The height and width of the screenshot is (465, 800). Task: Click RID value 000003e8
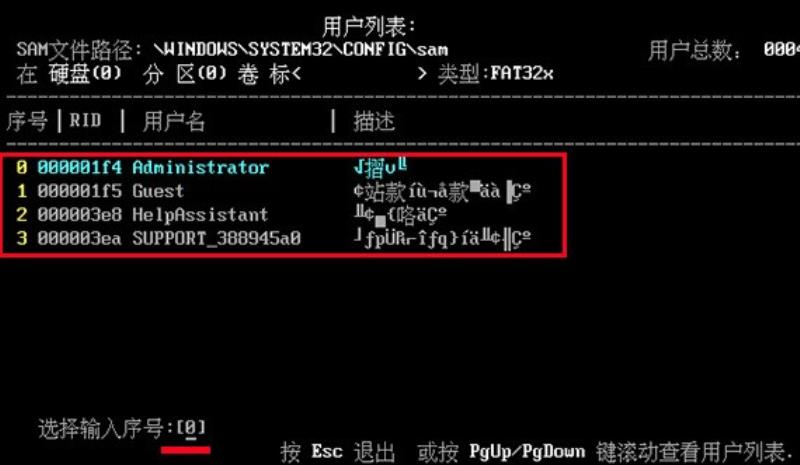tap(80, 214)
